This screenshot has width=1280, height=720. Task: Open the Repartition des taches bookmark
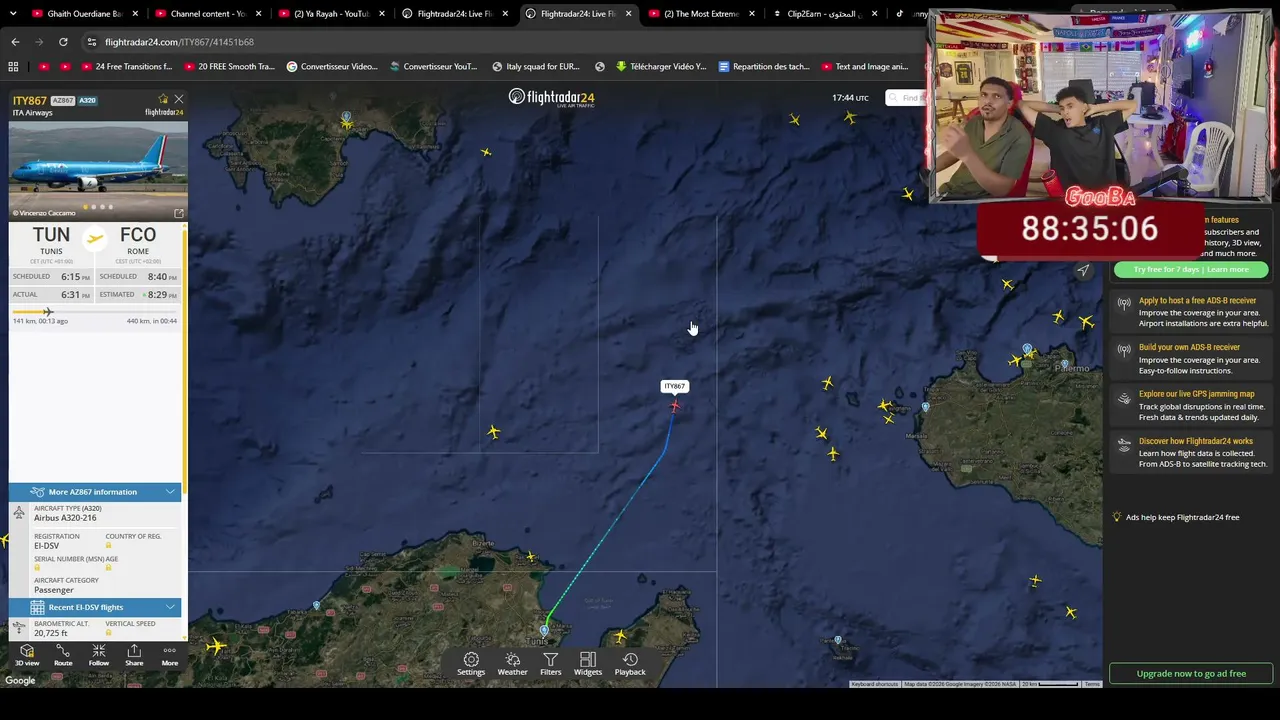coord(764,67)
